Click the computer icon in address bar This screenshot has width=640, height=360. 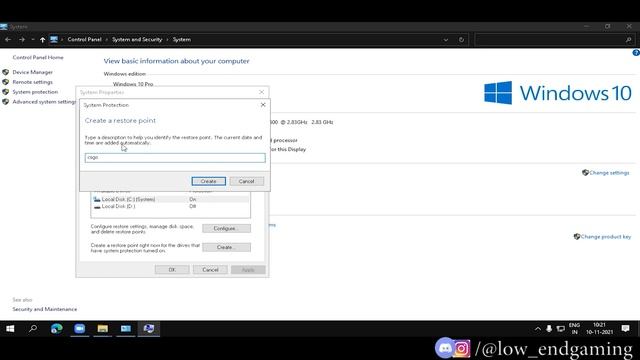pos(54,40)
